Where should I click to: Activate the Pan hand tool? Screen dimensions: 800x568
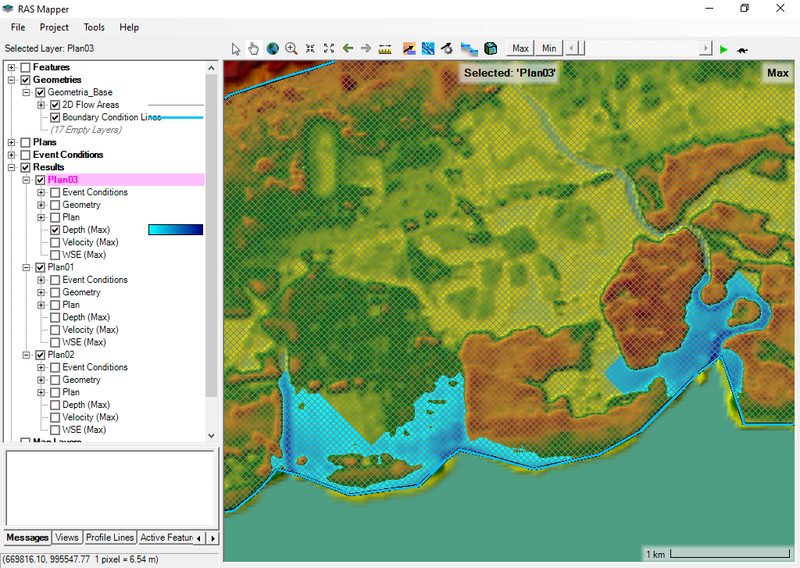click(x=254, y=48)
